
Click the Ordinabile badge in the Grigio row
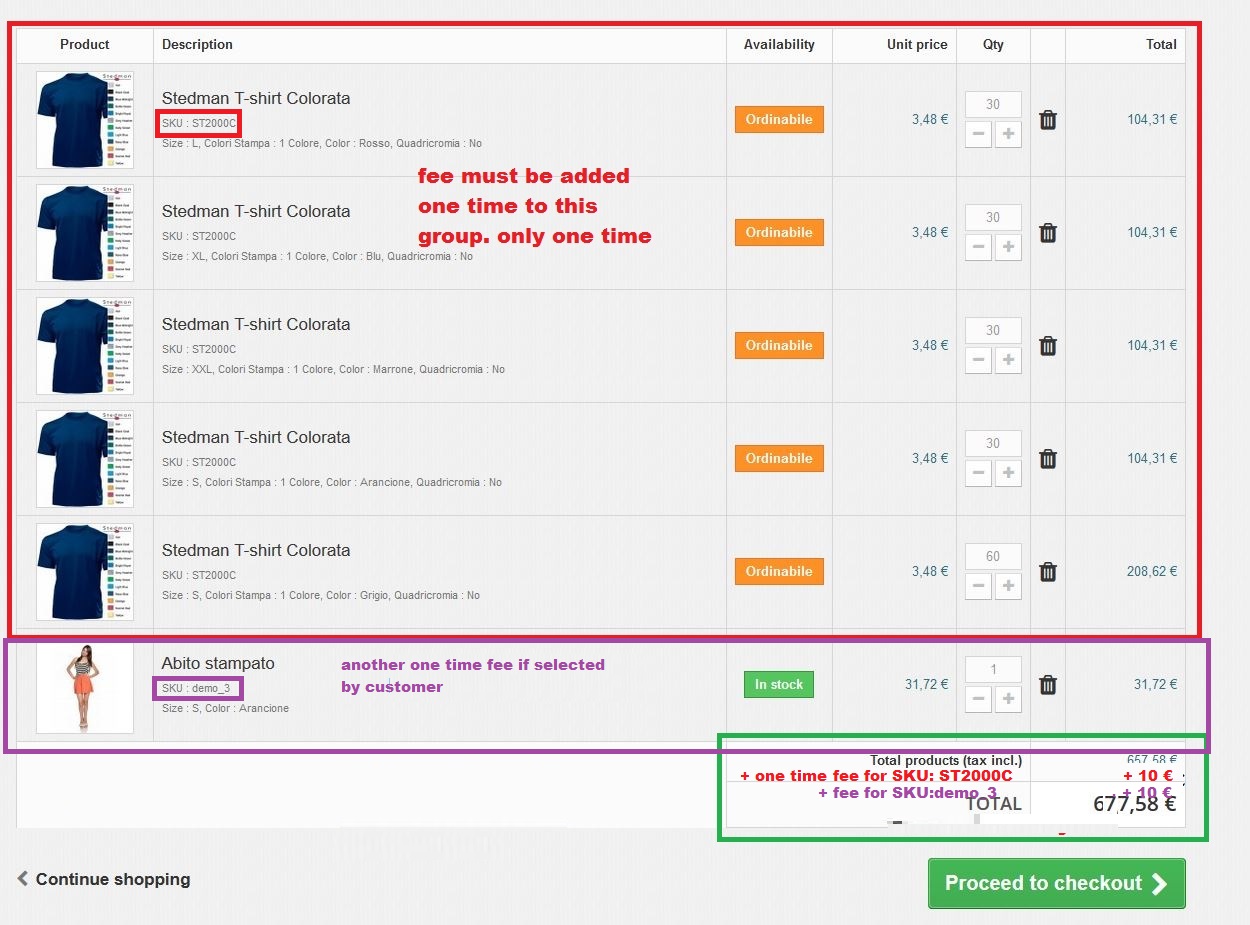tap(779, 571)
